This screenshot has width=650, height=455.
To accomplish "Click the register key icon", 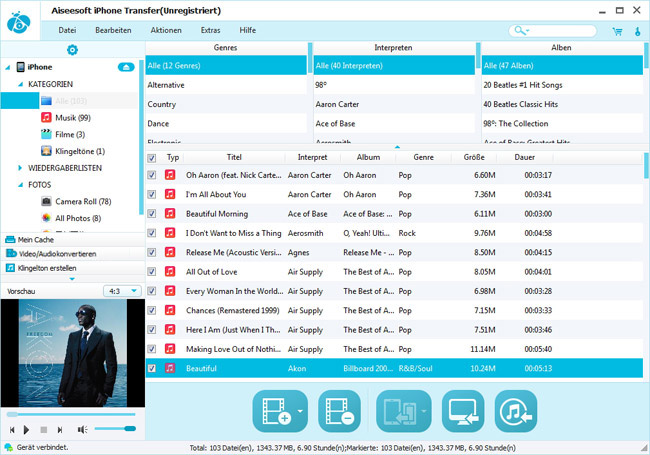I will coord(637,31).
